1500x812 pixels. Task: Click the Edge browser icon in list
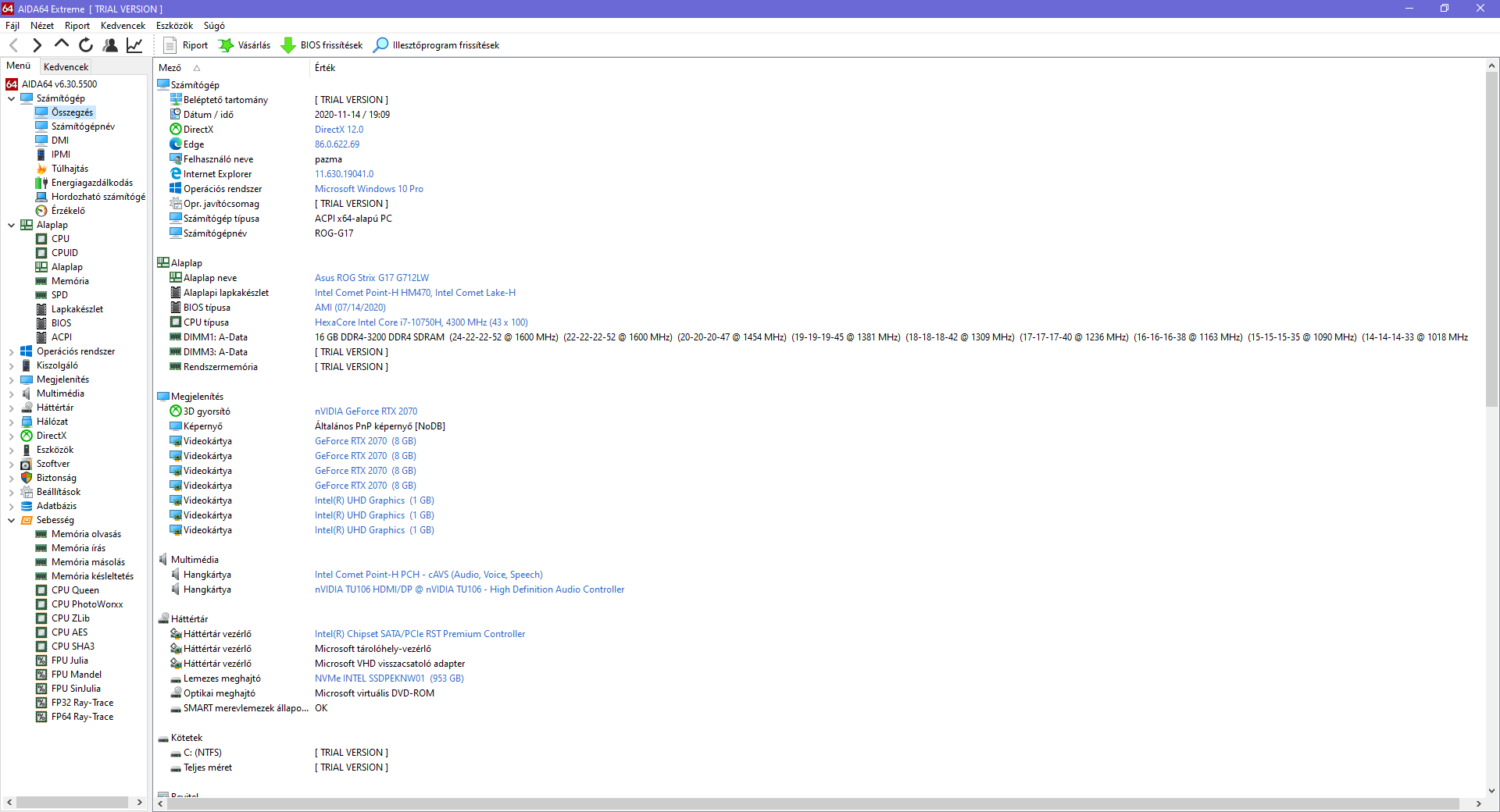176,144
